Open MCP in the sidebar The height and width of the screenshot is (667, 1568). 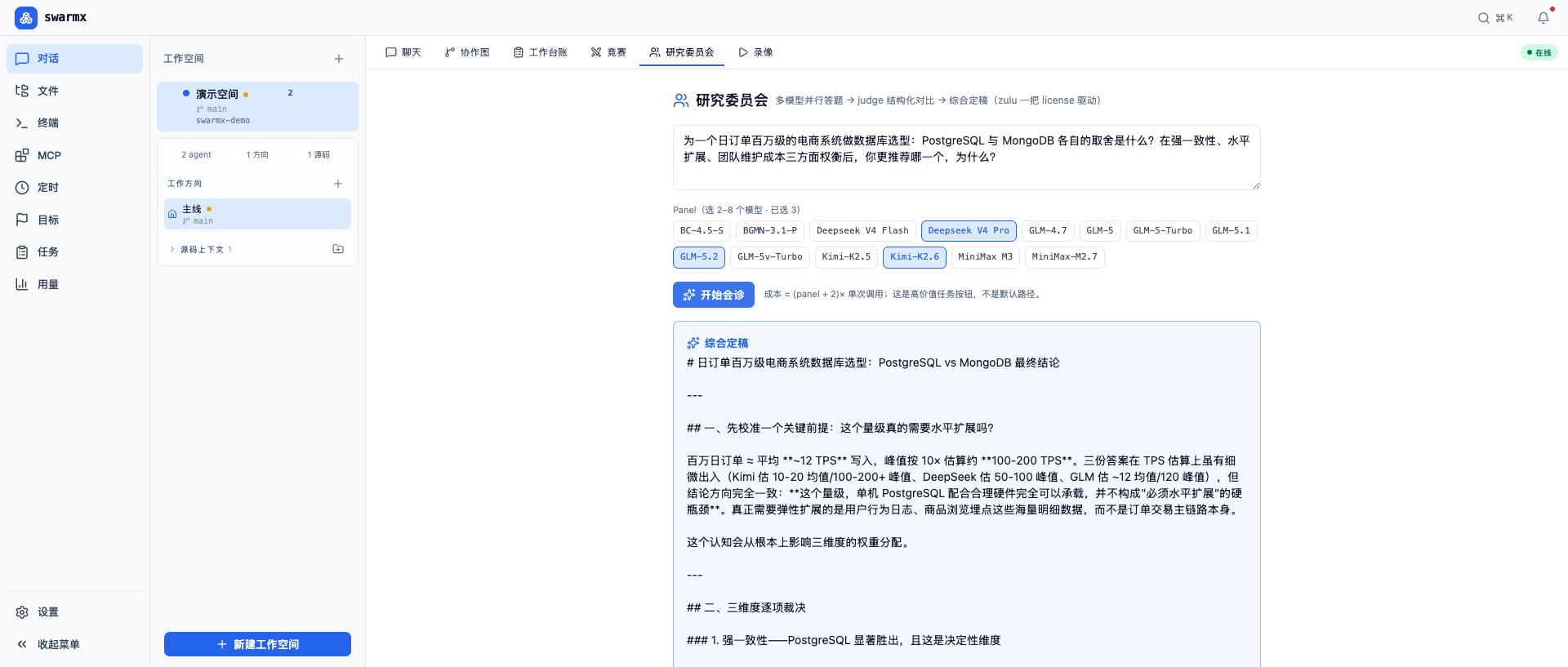pyautogui.click(x=74, y=155)
